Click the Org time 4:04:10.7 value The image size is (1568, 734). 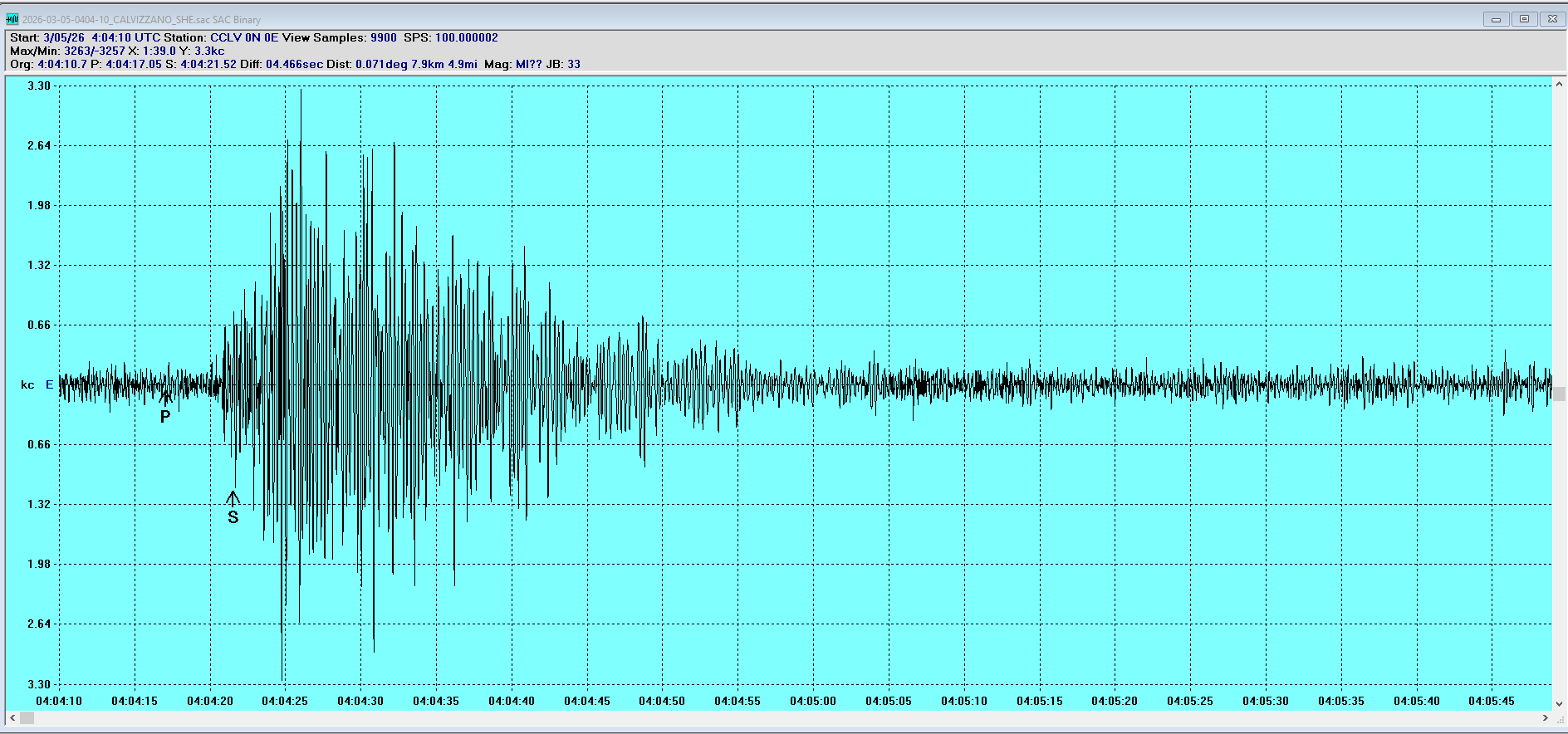tap(62, 64)
